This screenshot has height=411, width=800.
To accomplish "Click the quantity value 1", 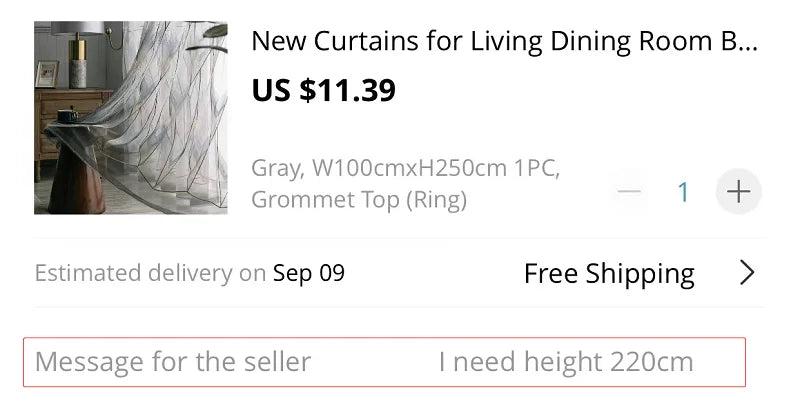I will pos(684,192).
